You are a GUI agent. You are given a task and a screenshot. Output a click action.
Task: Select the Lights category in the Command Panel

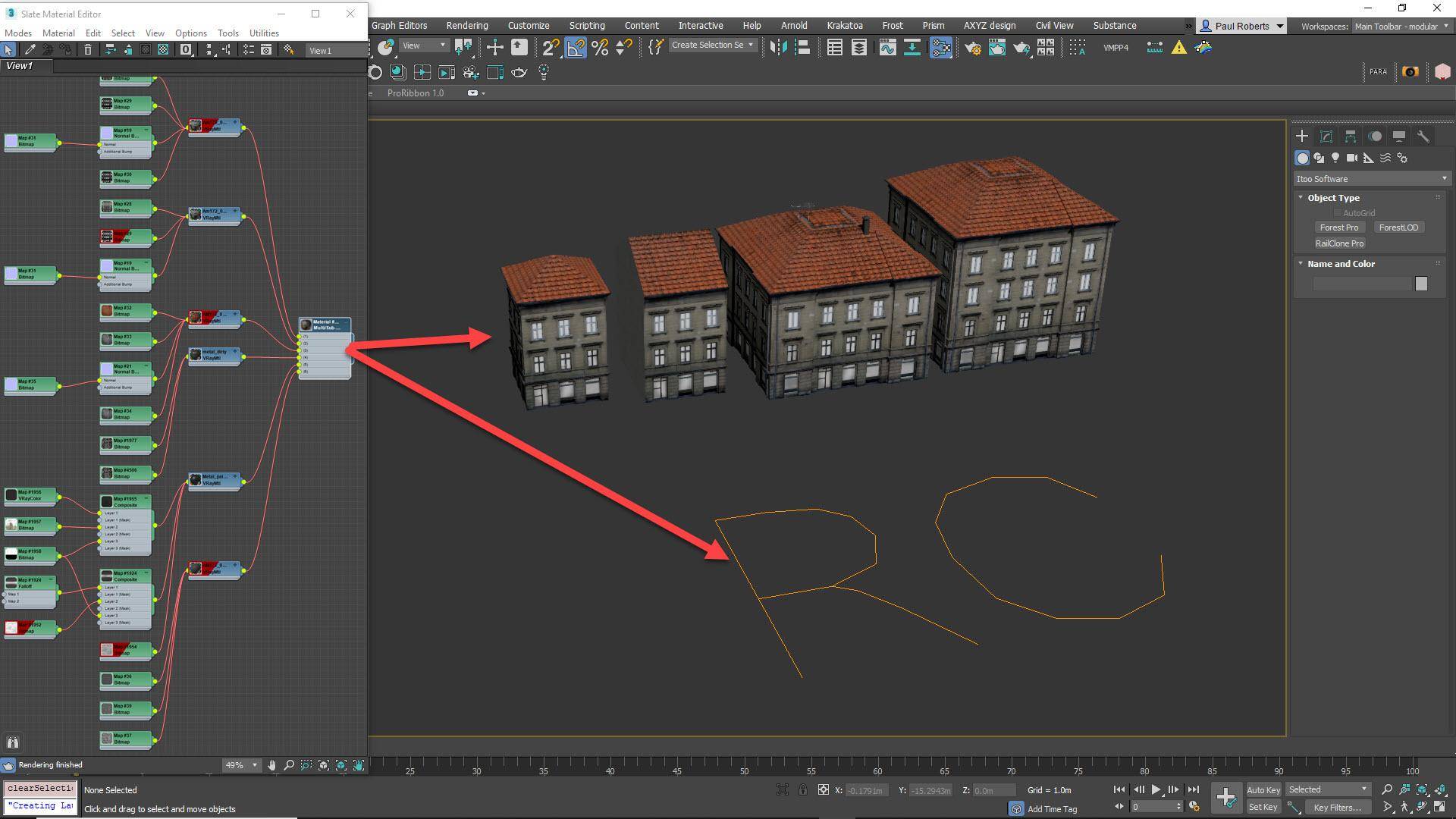tap(1335, 158)
